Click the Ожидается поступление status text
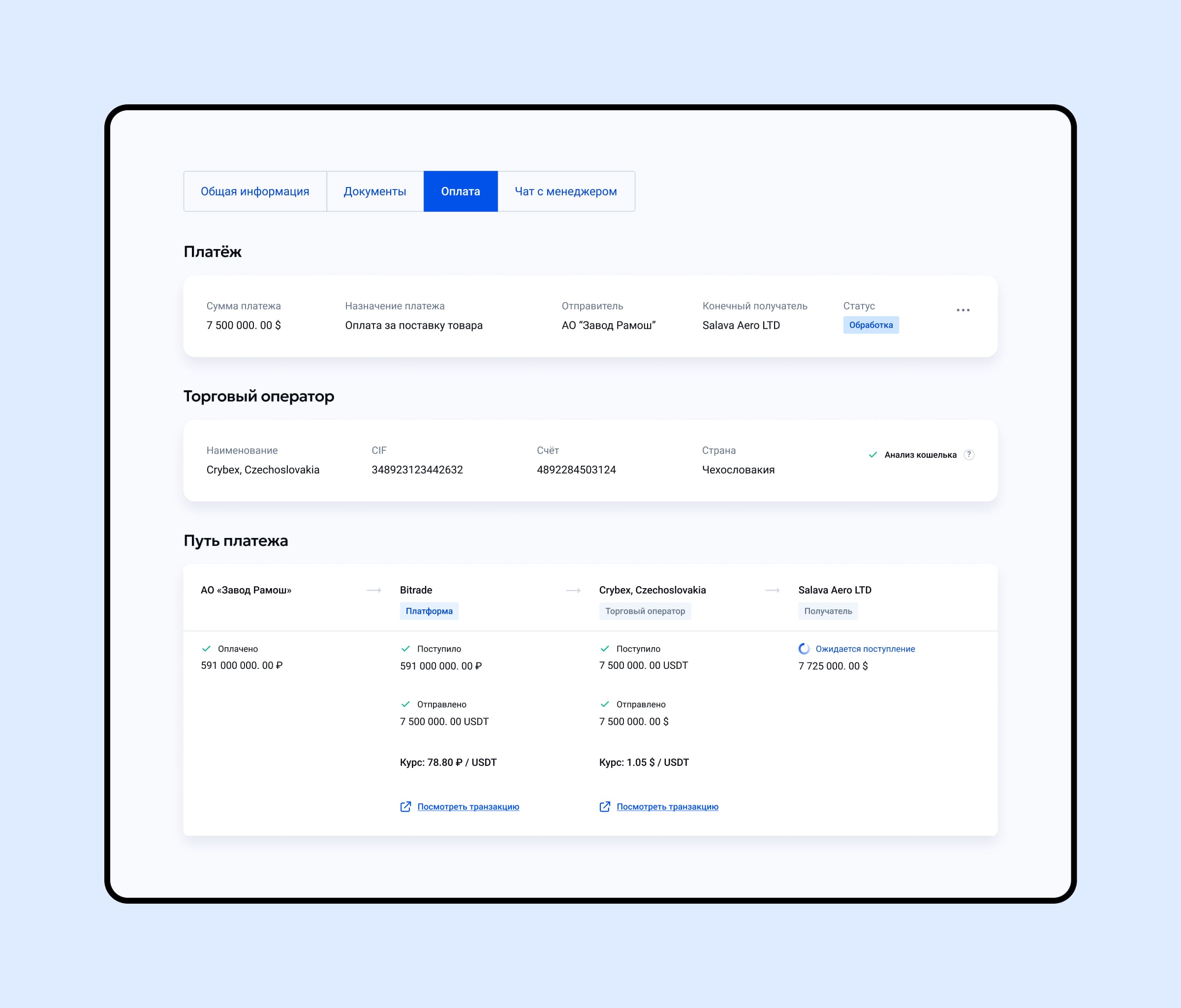This screenshot has width=1181, height=1008. [x=865, y=649]
